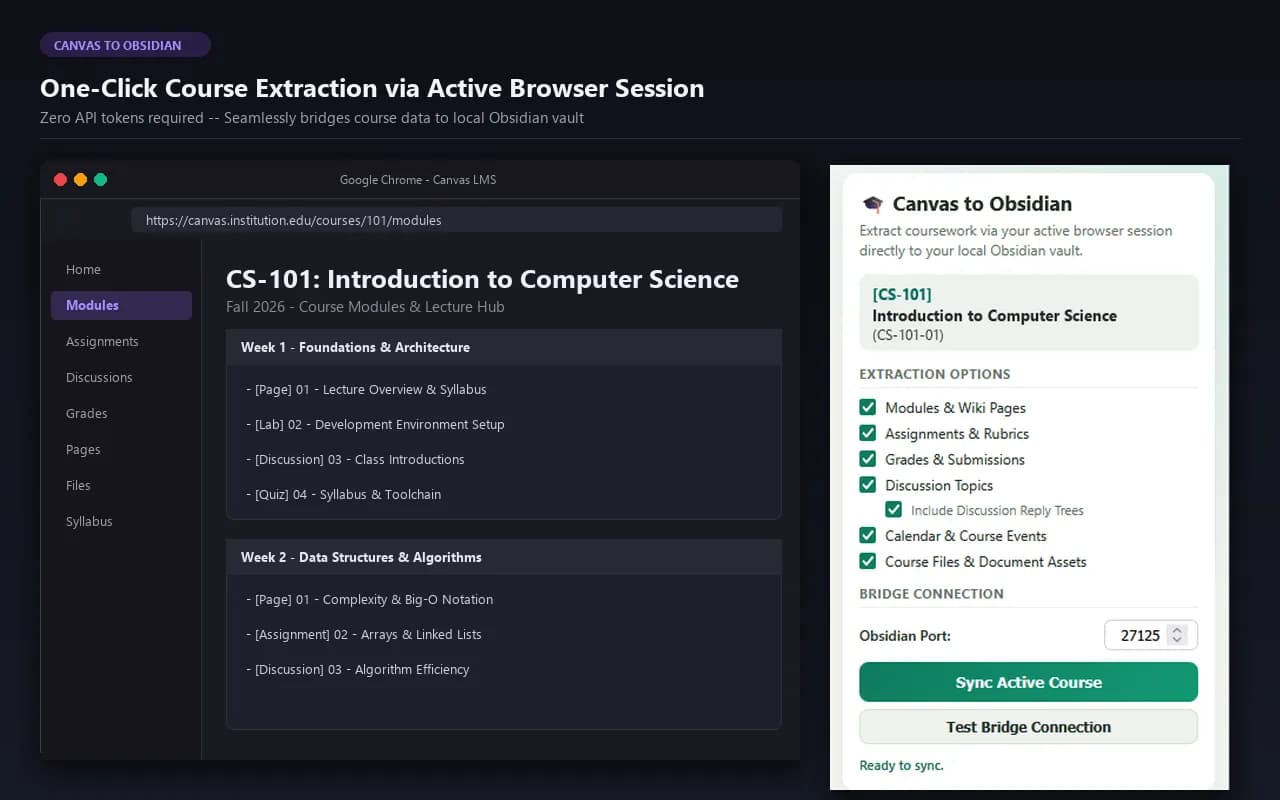Click the green maximize window dot
The image size is (1280, 800).
click(100, 180)
